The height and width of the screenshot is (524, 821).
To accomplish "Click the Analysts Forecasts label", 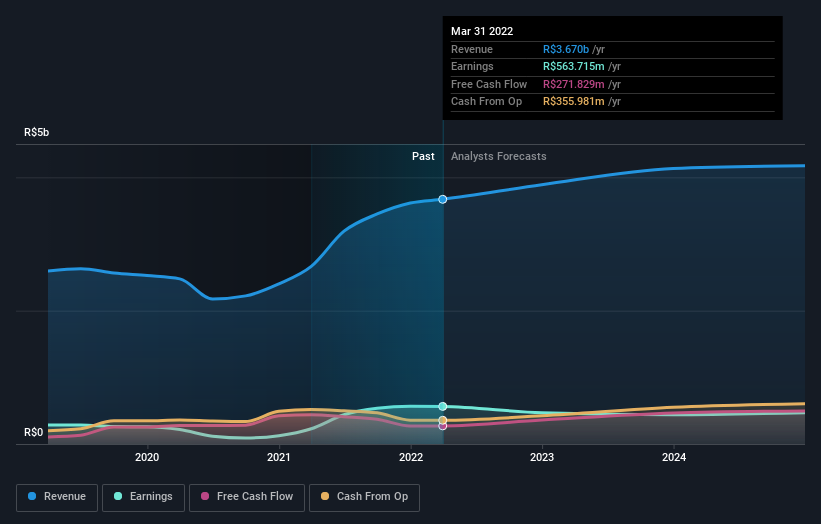I will 498,156.
